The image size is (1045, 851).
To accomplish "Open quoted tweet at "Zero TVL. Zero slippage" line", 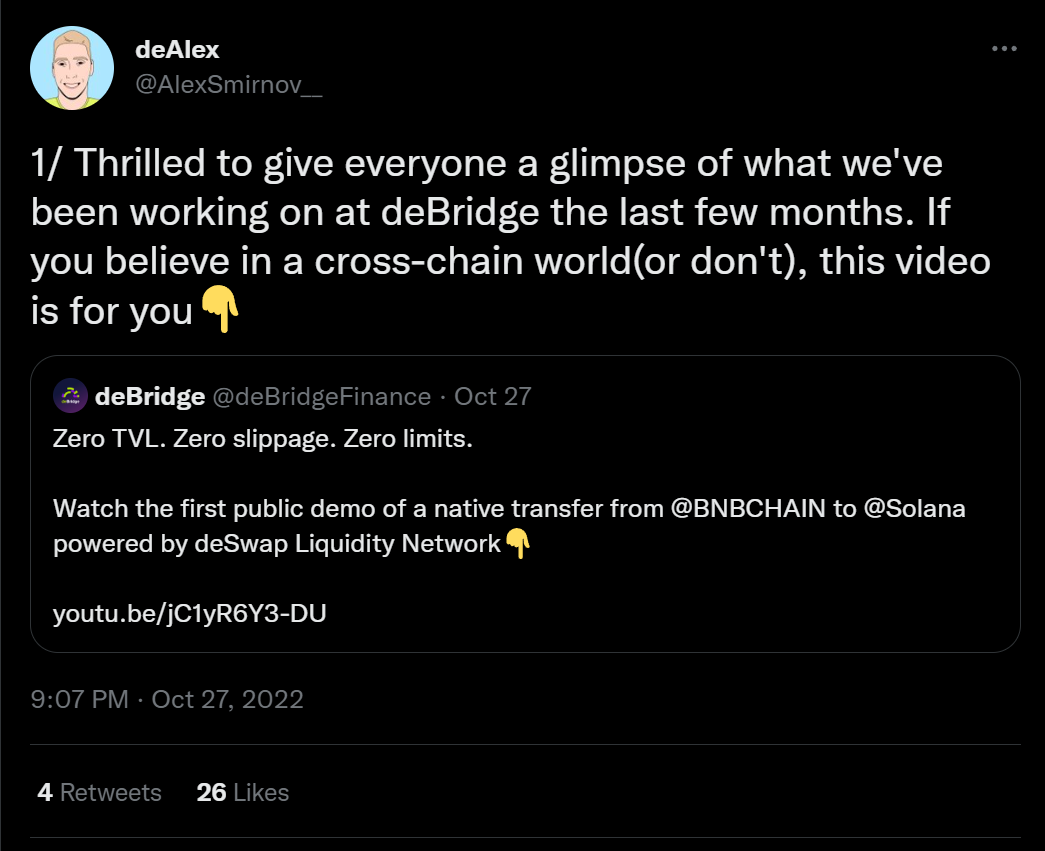I will point(262,440).
